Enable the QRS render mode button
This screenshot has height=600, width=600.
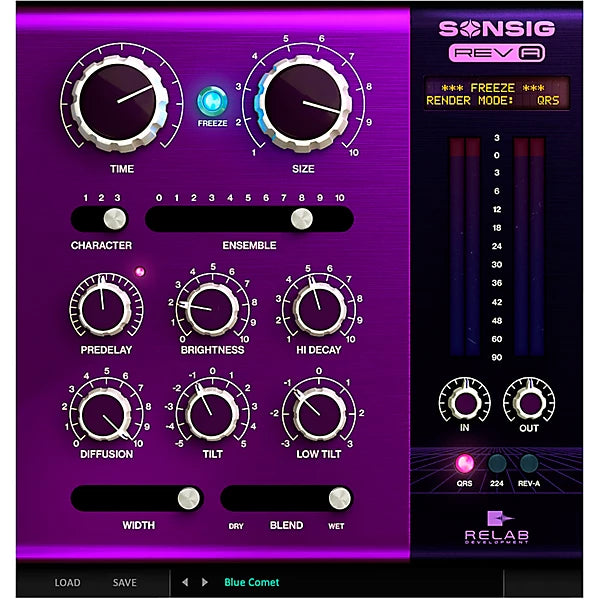coord(464,464)
